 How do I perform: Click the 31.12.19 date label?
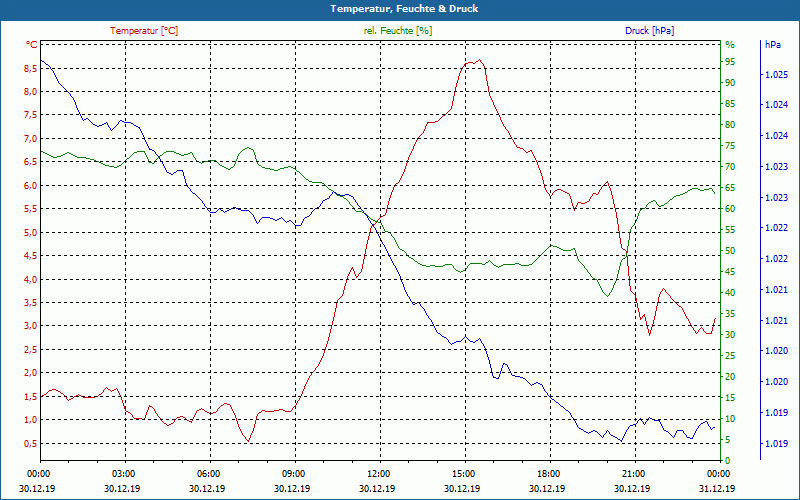(x=717, y=488)
